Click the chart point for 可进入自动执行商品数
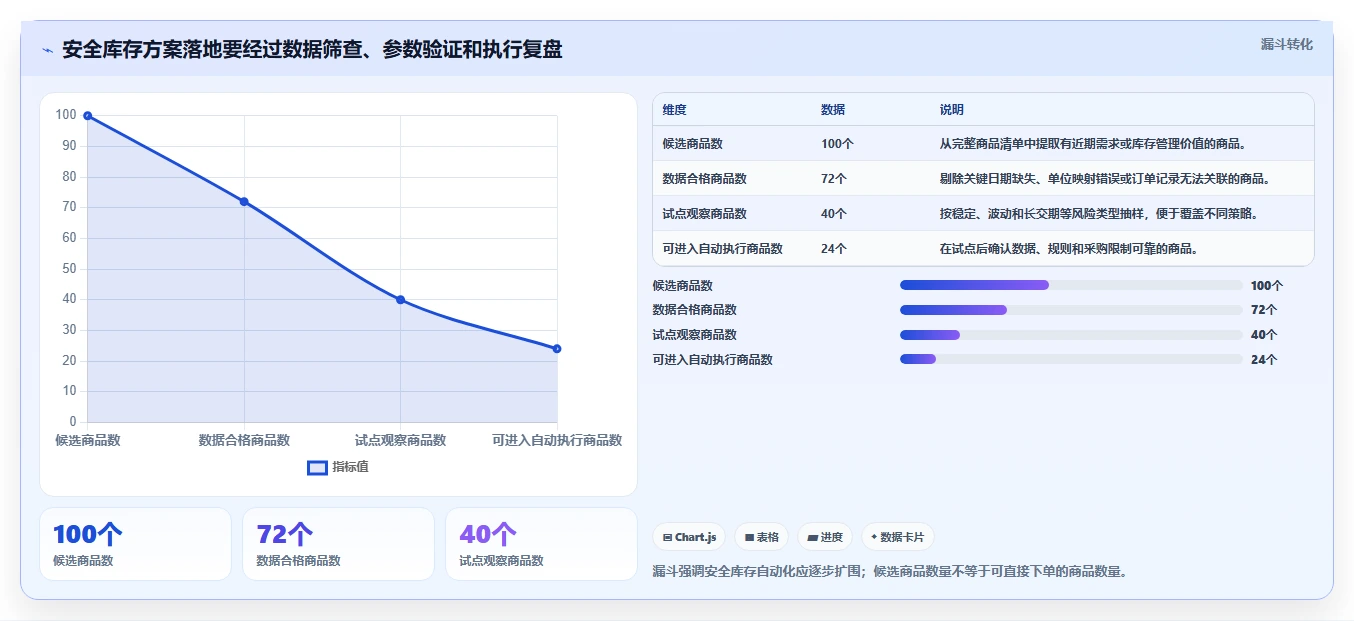The image size is (1354, 621). tap(557, 349)
